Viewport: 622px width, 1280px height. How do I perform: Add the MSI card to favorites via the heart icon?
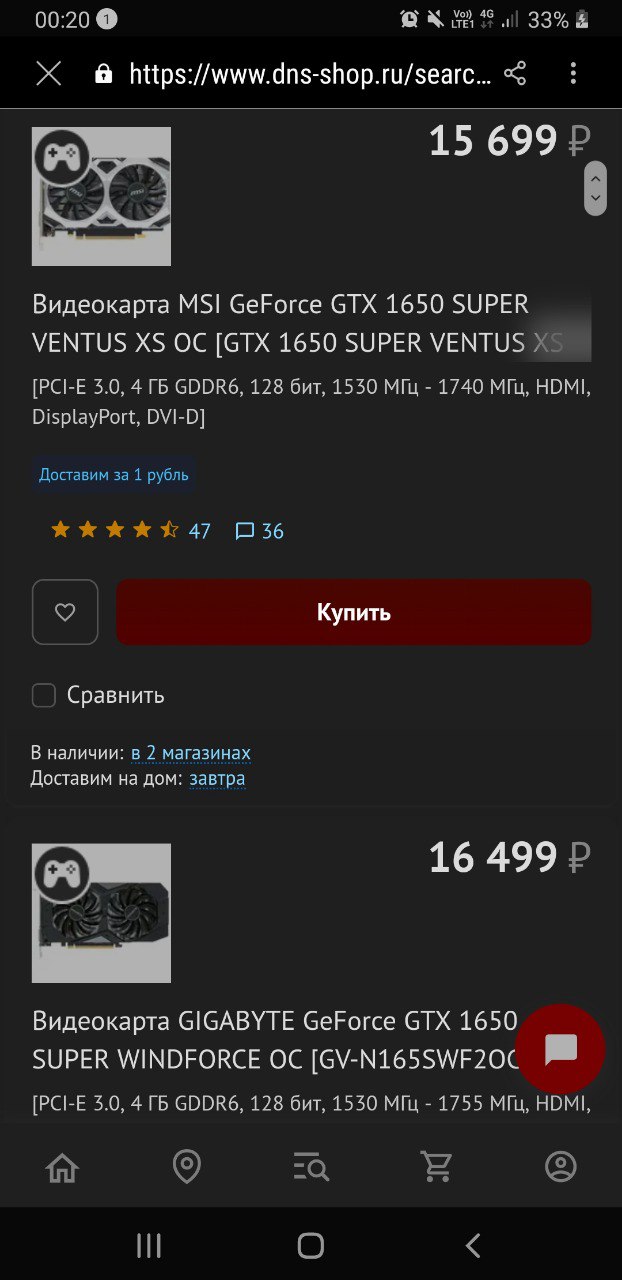point(65,612)
